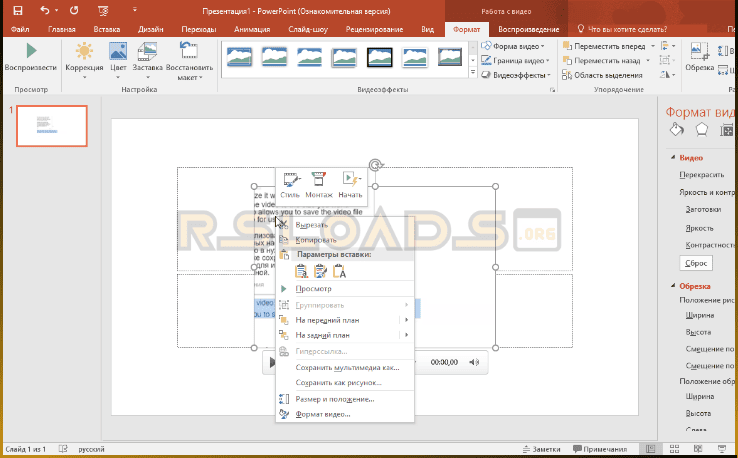Screen dimensions: 738x458
Task: Open the Форма видео dropdown
Action: point(513,46)
